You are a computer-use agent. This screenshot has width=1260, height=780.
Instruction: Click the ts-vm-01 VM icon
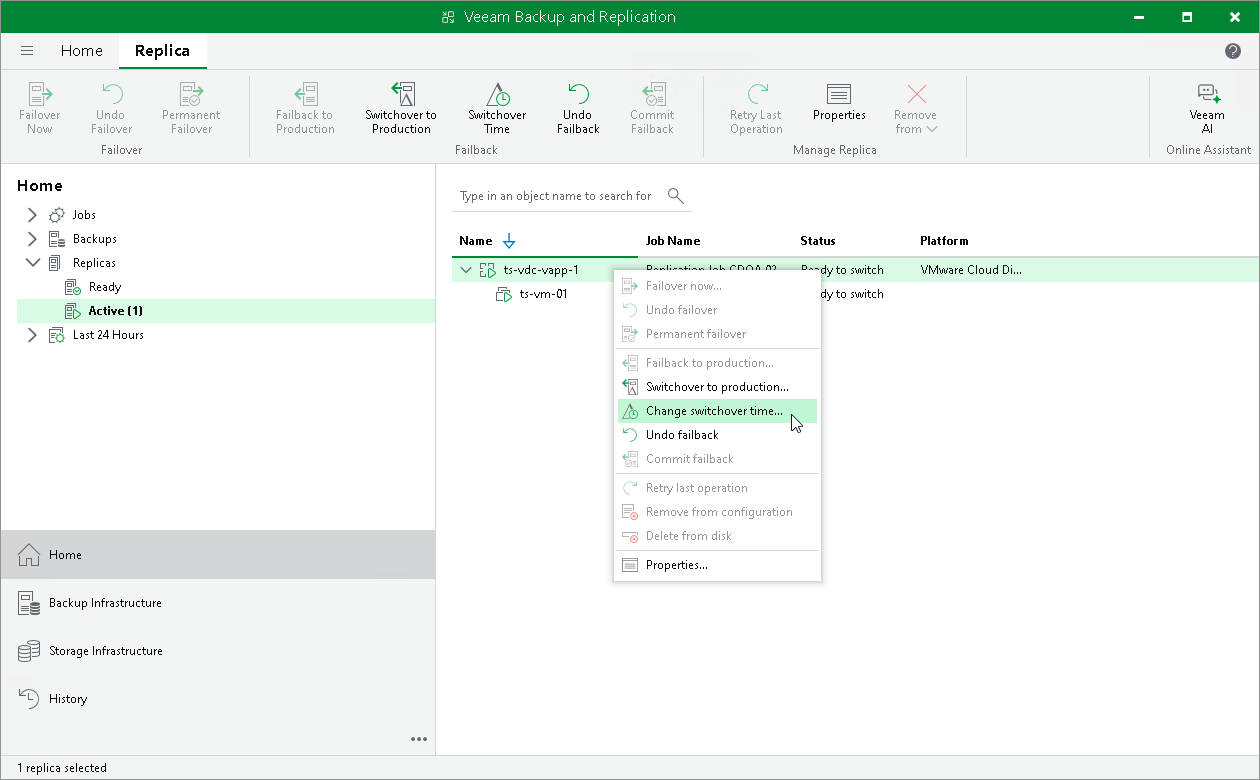click(505, 294)
